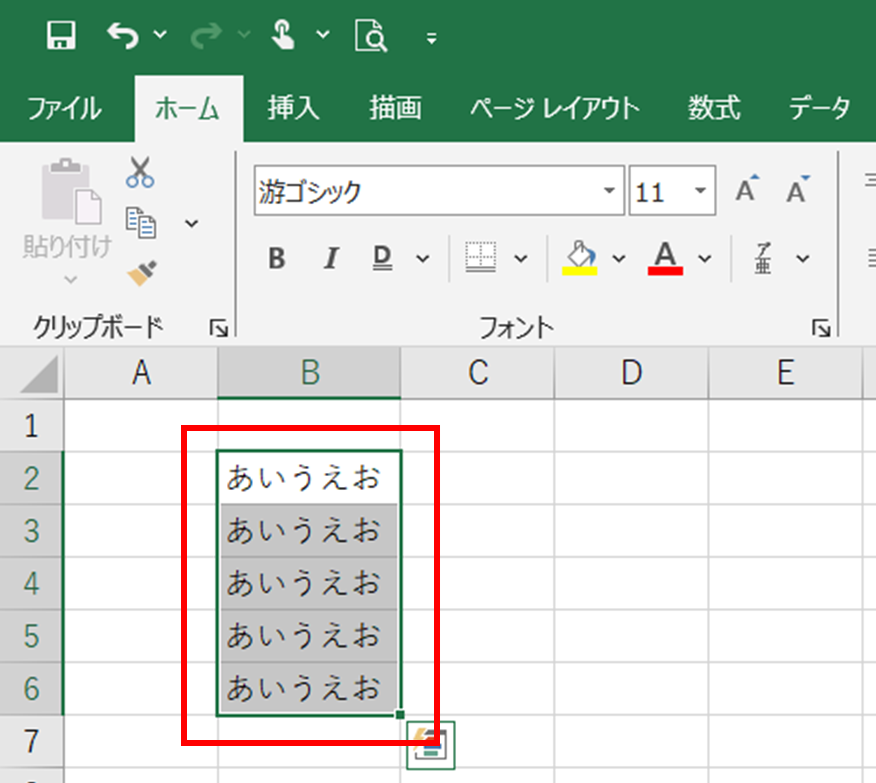Screen dimensions: 876x783
Task: Increase font size with the larger A icon
Action: (x=746, y=190)
